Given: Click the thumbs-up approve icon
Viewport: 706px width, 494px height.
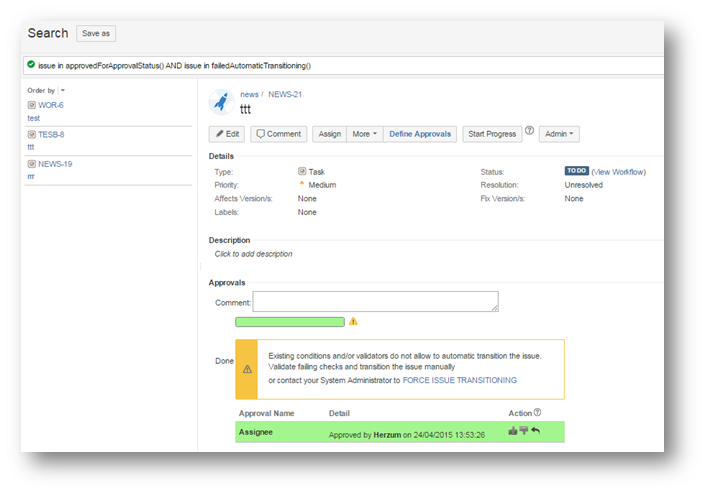Looking at the screenshot, I should (513, 431).
